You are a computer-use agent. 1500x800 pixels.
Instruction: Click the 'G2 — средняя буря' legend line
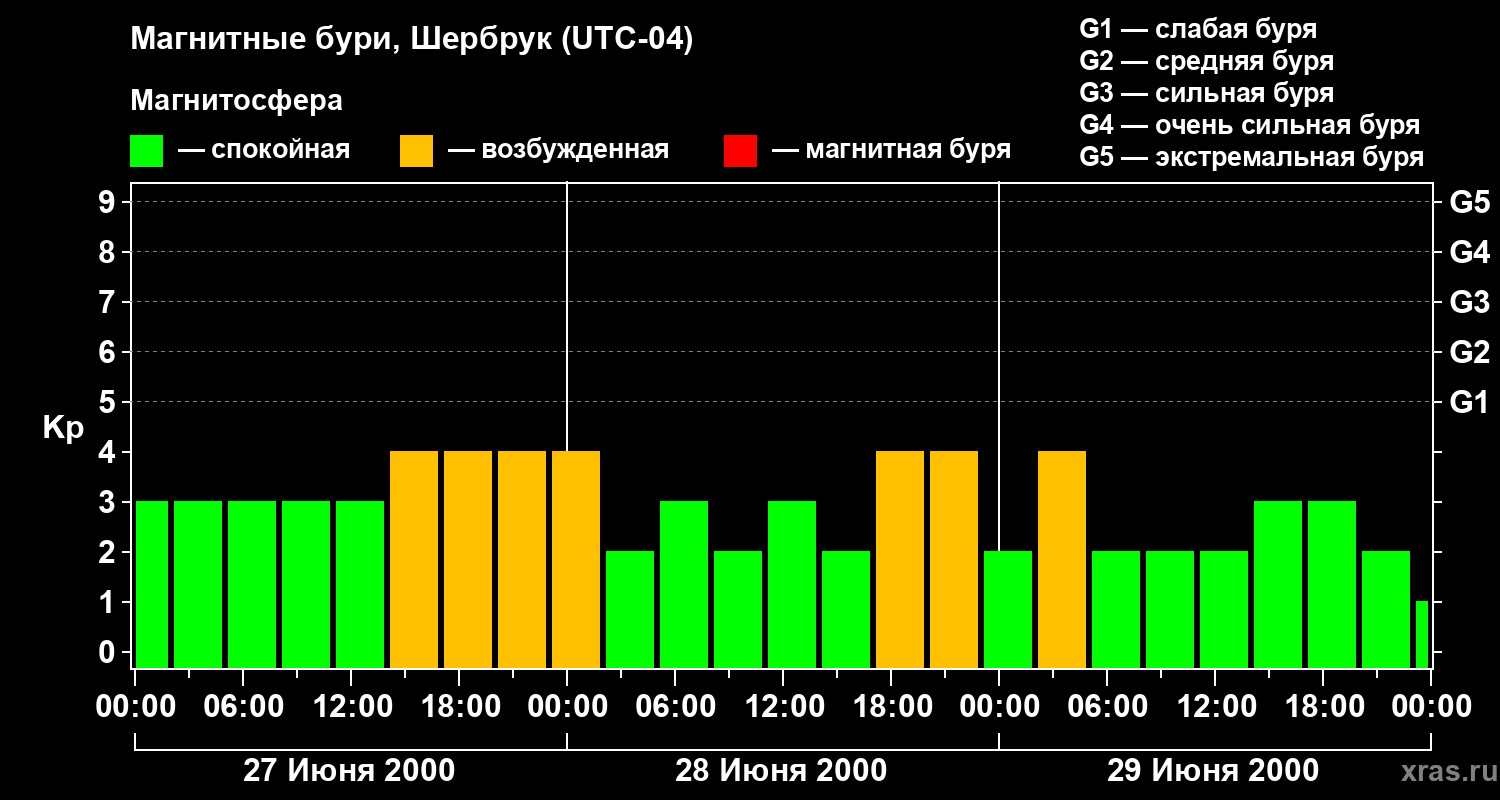1206,61
